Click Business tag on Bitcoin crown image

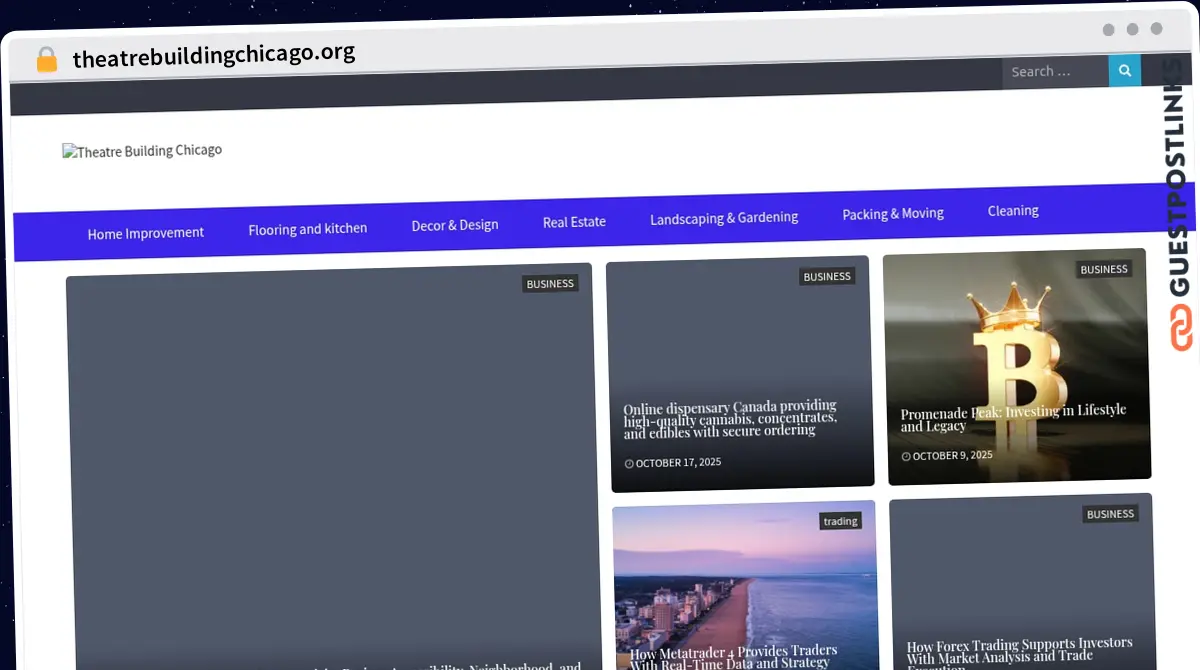[1104, 269]
